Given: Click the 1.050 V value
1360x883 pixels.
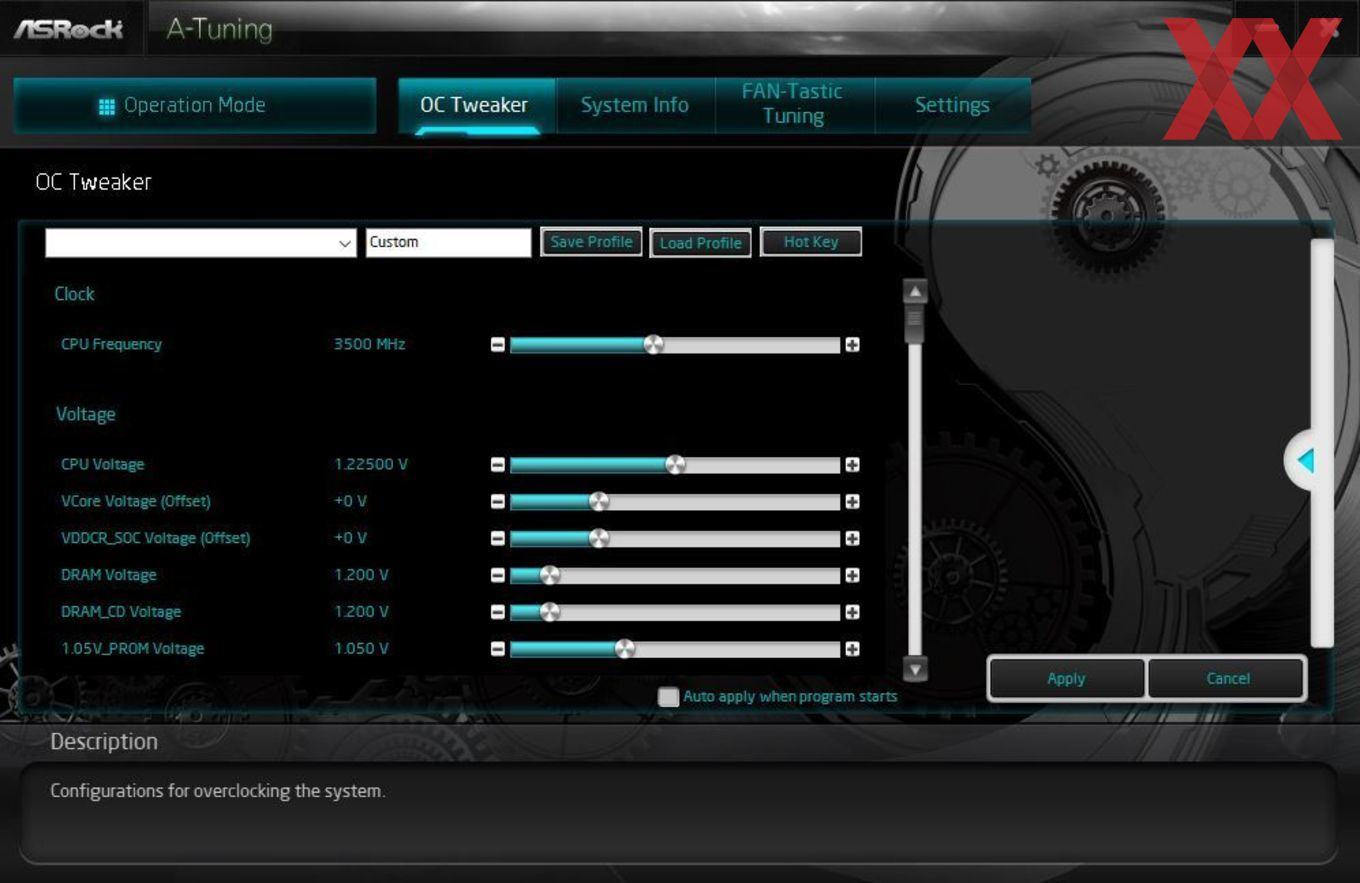Looking at the screenshot, I should [x=362, y=649].
